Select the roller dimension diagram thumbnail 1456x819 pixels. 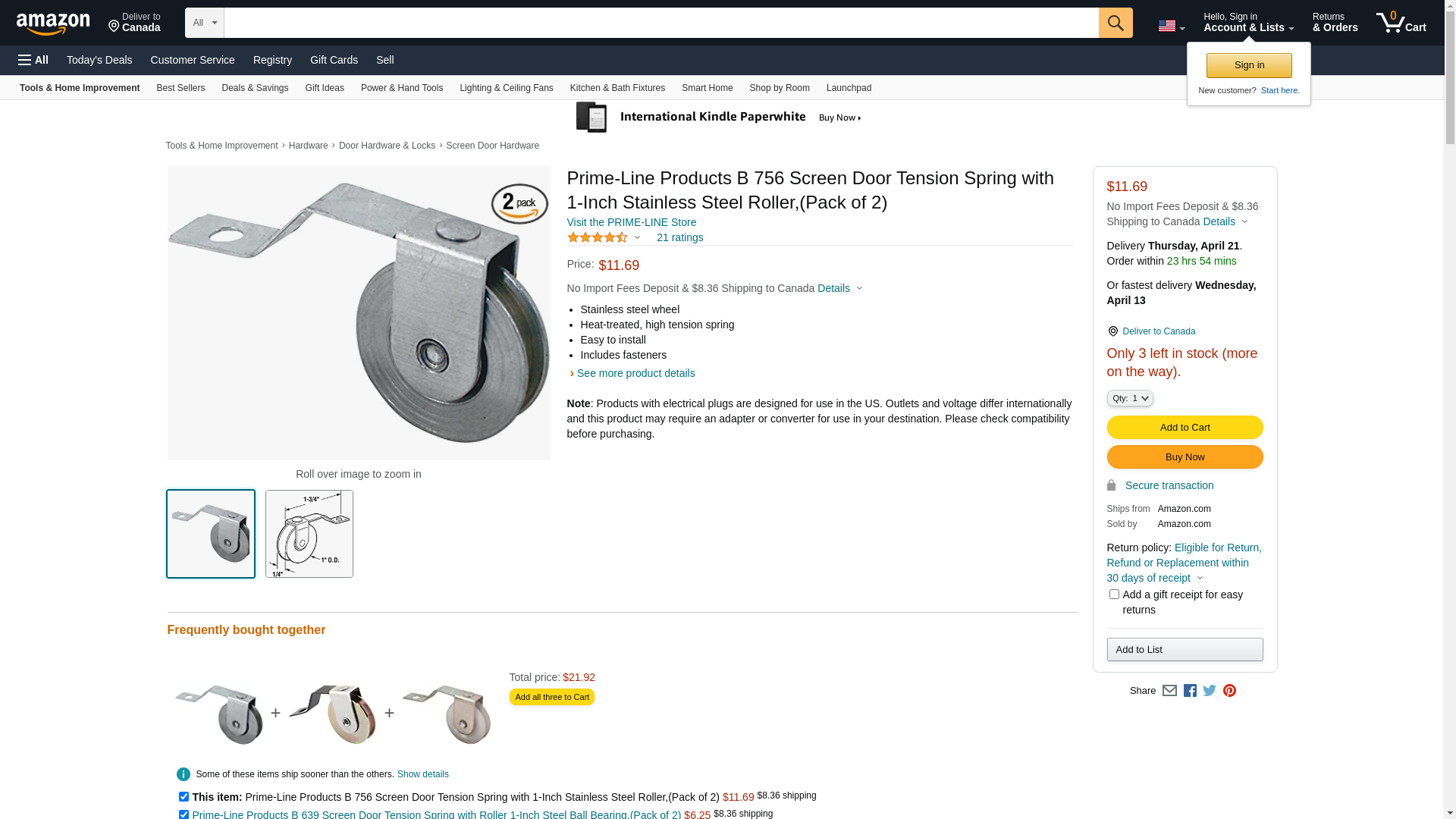tap(309, 534)
